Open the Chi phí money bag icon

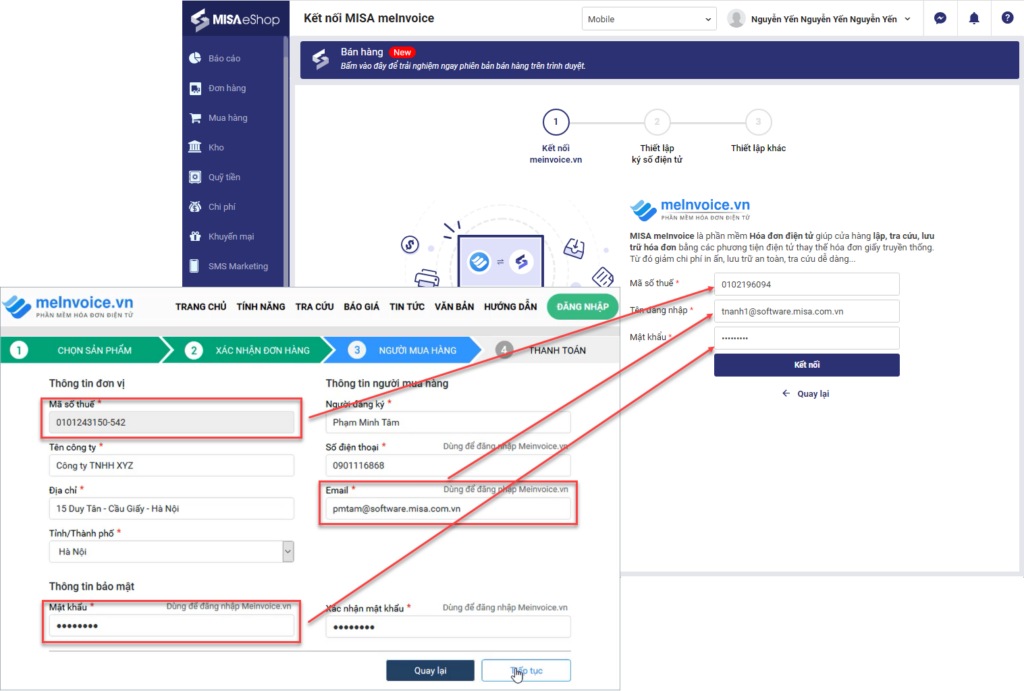(195, 206)
